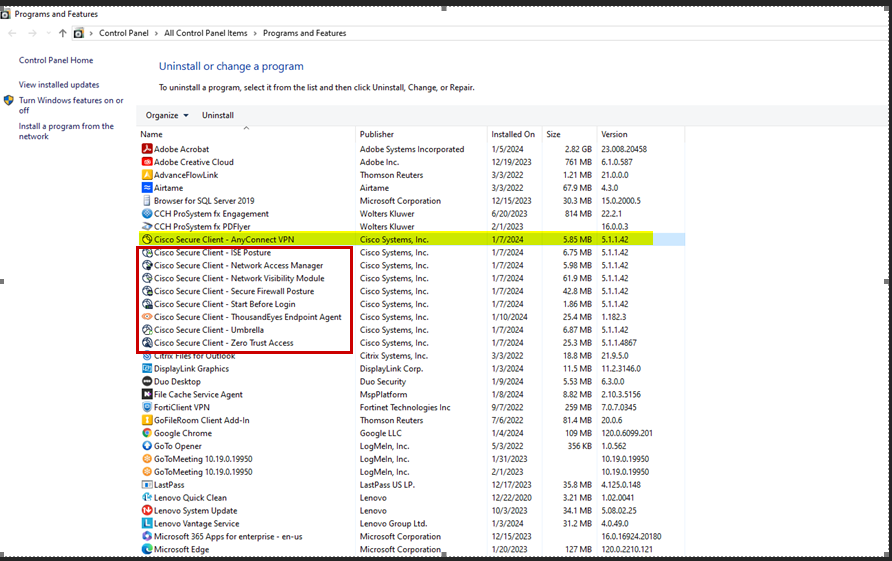Open the View installed updates link

point(59,85)
